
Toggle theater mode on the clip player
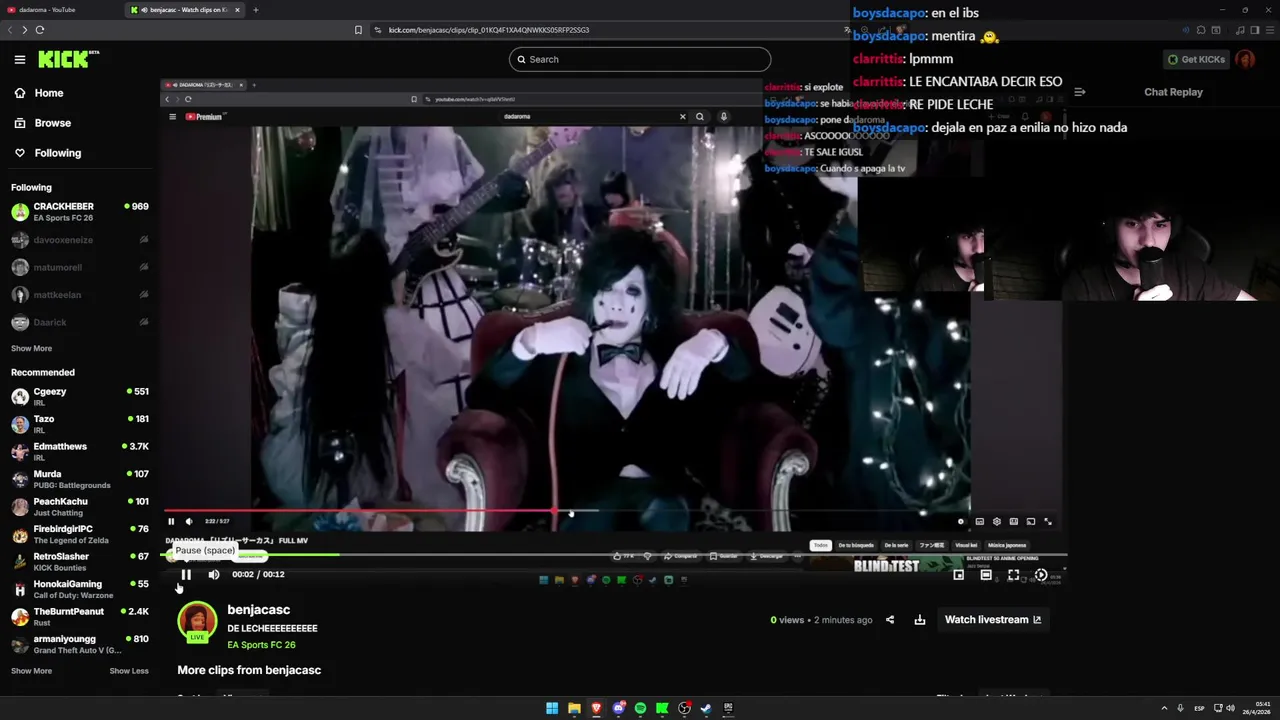coord(986,575)
